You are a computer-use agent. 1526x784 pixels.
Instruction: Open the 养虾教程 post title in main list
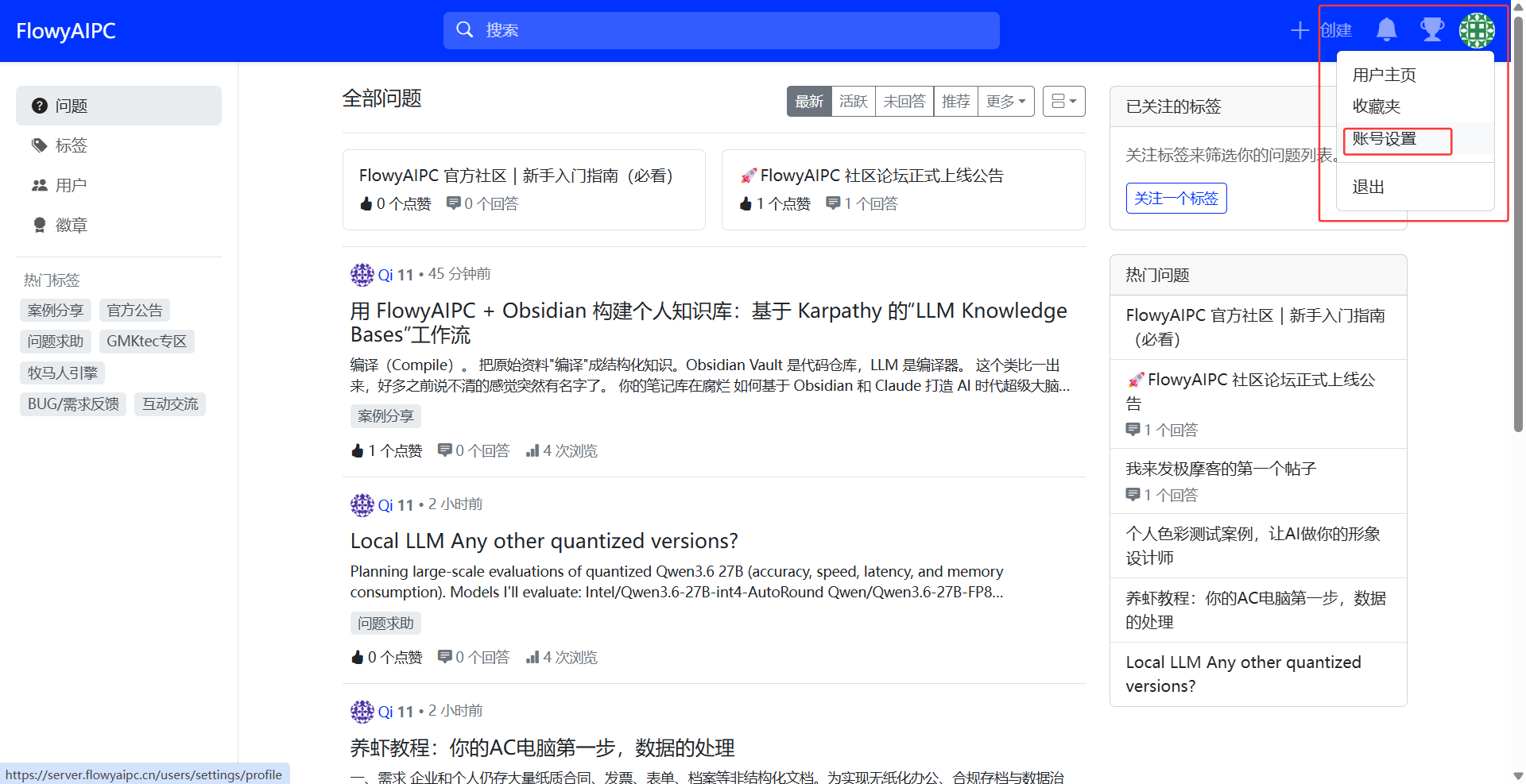[543, 747]
